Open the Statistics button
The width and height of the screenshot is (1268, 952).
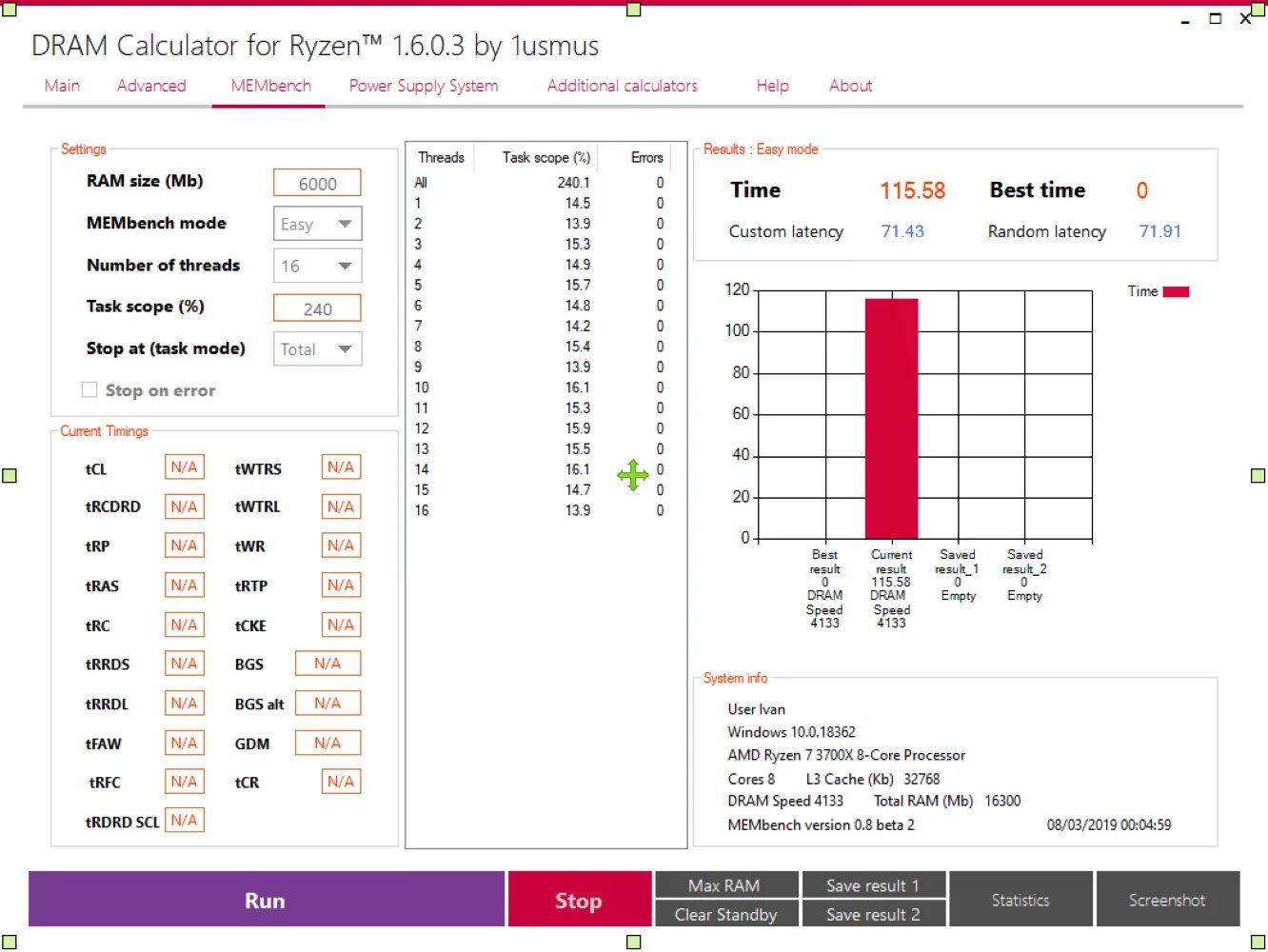point(1020,900)
